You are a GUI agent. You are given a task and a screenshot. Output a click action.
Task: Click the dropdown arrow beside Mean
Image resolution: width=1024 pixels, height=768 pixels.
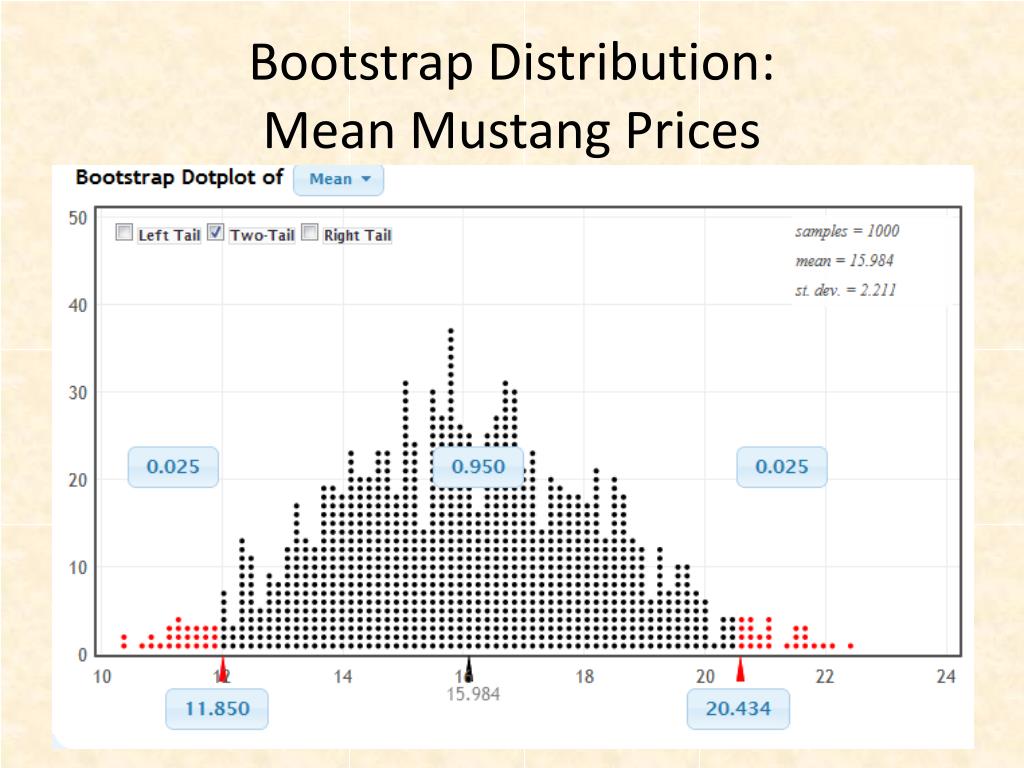(366, 179)
